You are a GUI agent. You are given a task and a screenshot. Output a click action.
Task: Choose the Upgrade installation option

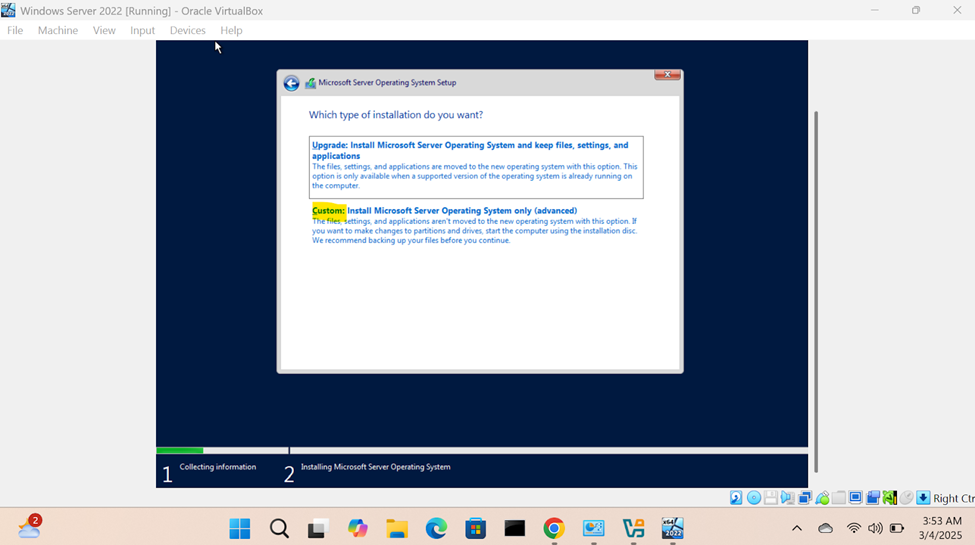pos(476,167)
